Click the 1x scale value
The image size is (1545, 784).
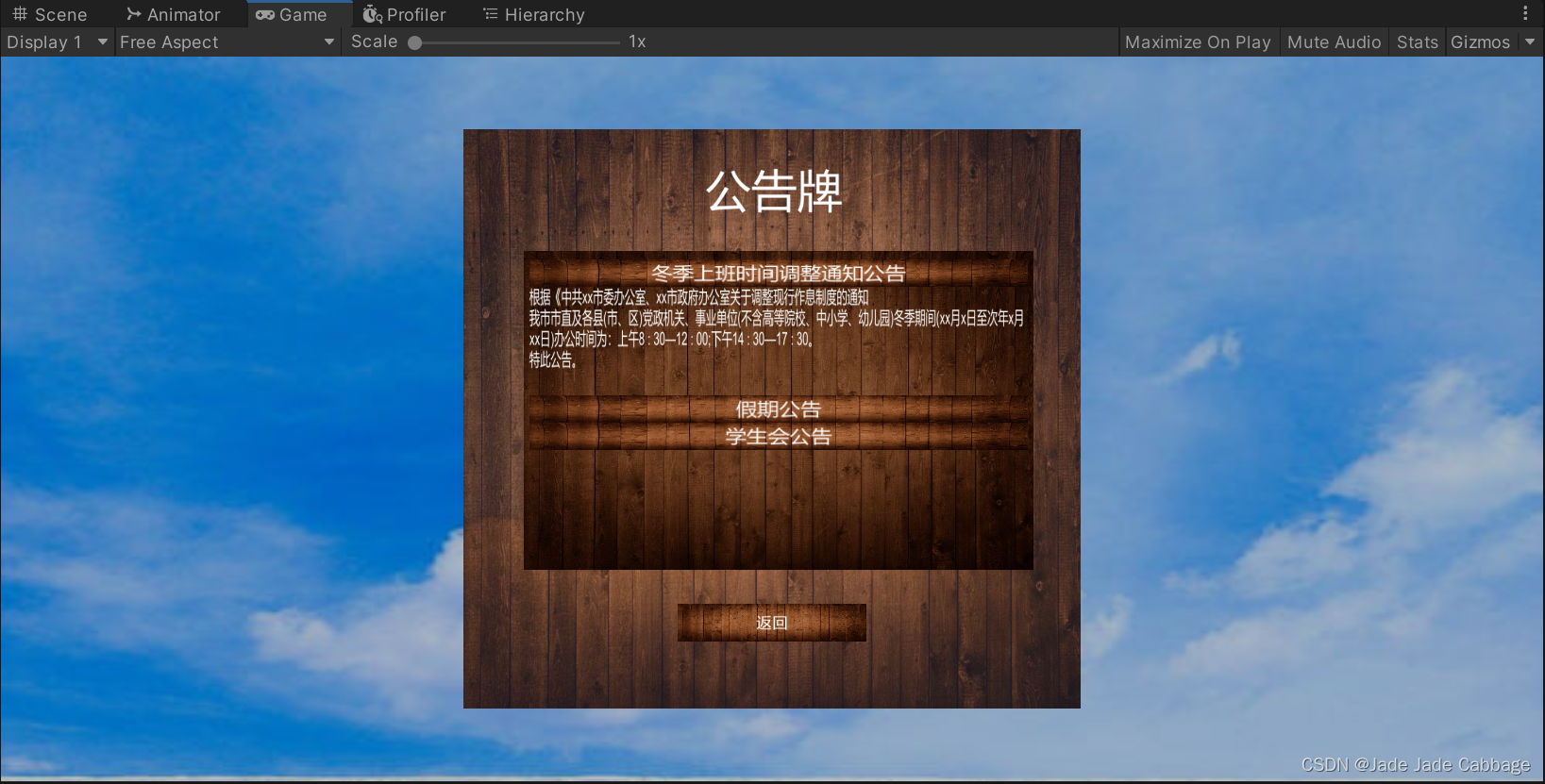coord(637,42)
